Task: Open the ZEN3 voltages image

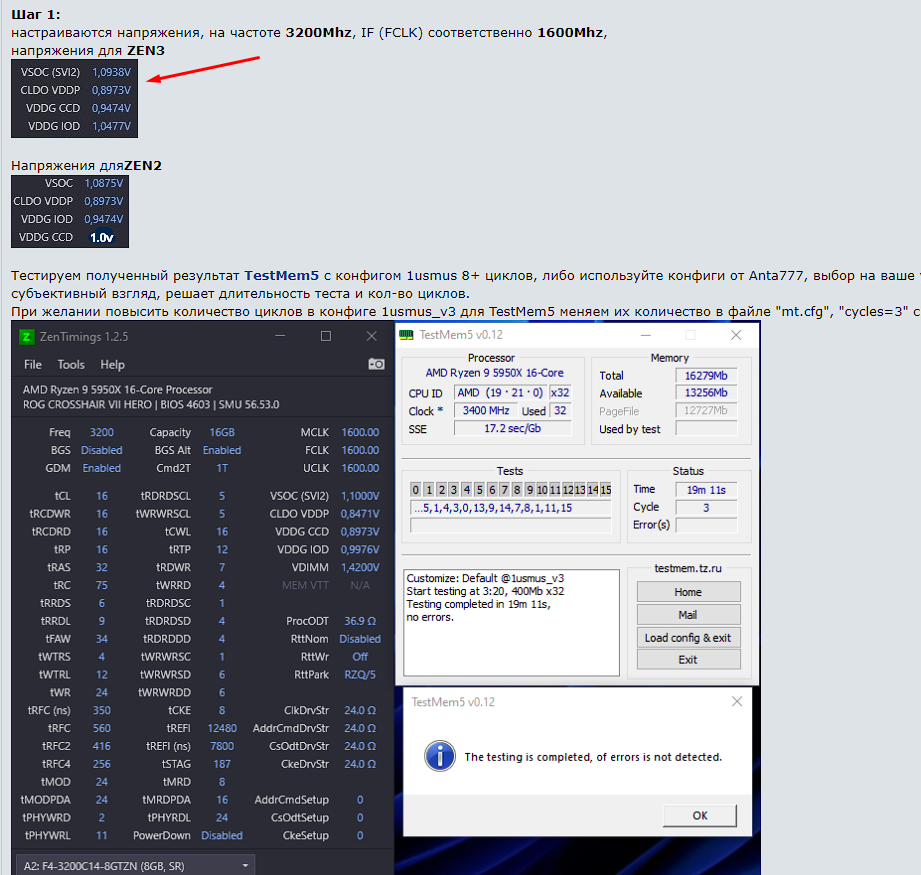Action: pyautogui.click(x=75, y=99)
